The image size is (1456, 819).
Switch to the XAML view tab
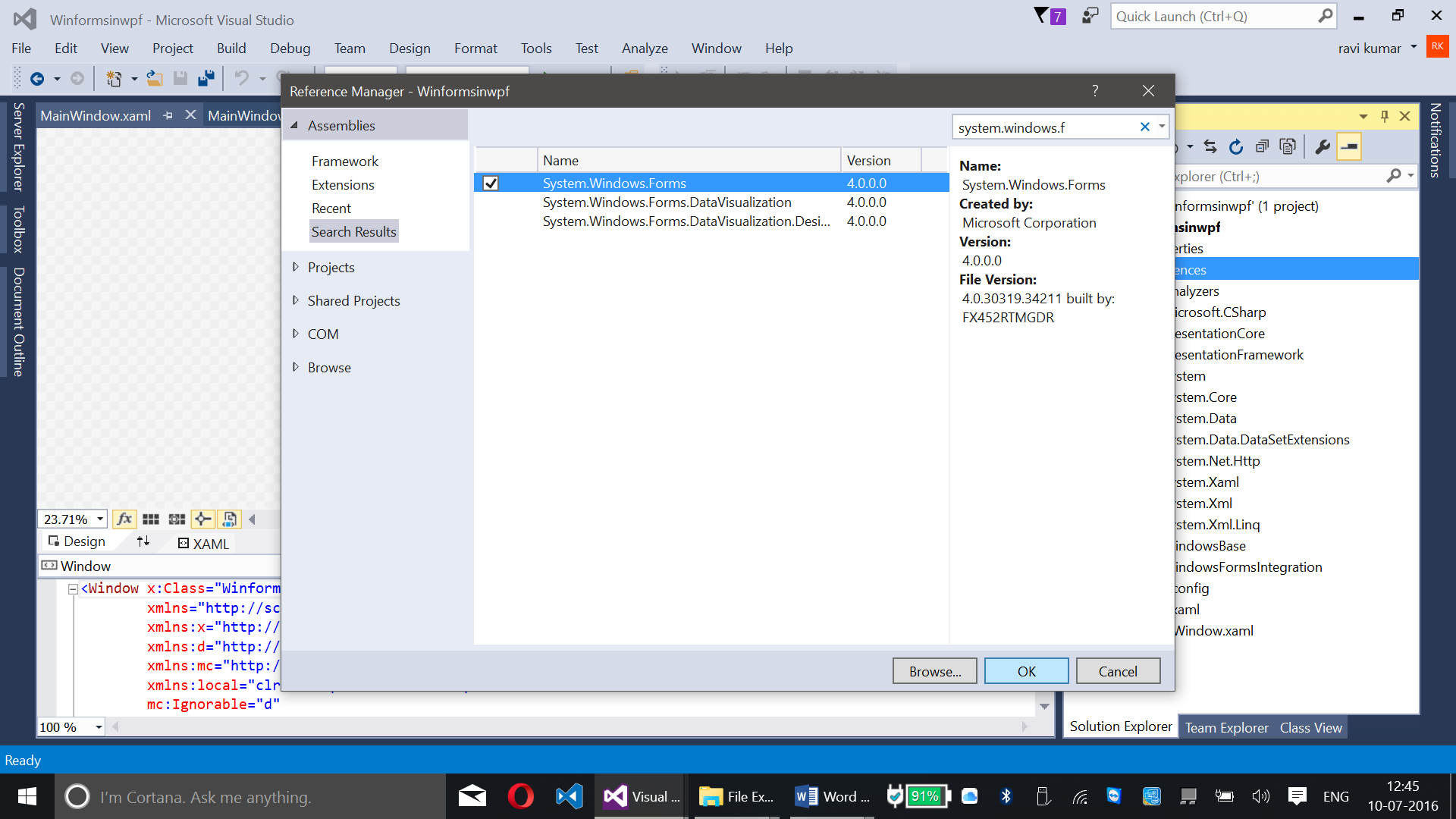203,544
